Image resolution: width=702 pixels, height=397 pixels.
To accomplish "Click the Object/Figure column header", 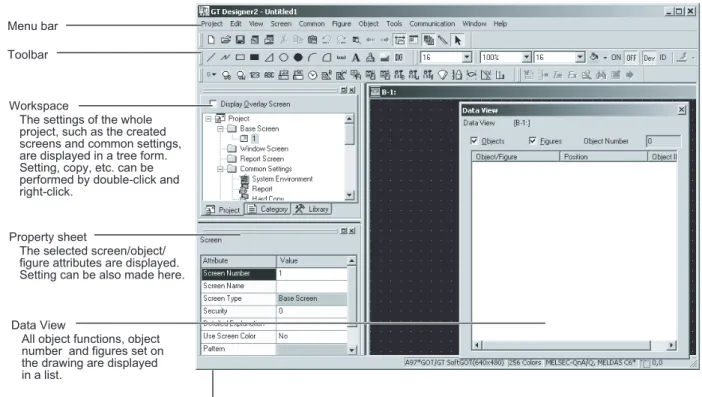I will click(x=515, y=157).
